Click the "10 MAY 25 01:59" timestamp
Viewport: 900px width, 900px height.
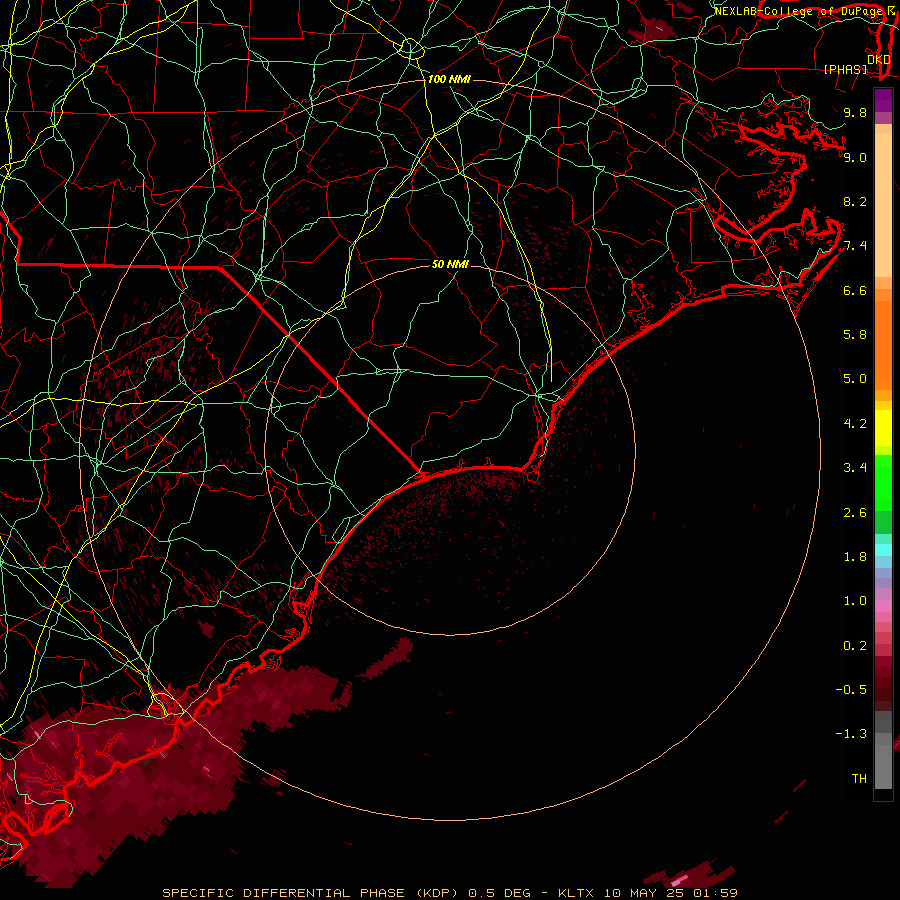[x=670, y=893]
